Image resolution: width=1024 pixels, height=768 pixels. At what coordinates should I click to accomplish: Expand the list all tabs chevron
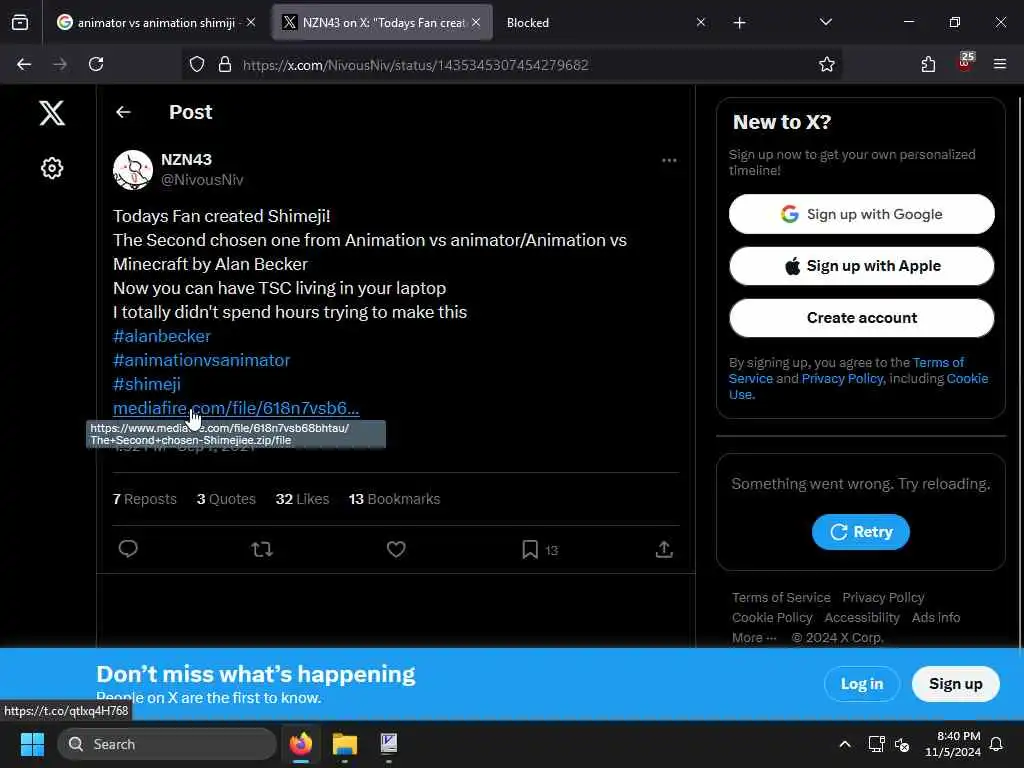[825, 22]
